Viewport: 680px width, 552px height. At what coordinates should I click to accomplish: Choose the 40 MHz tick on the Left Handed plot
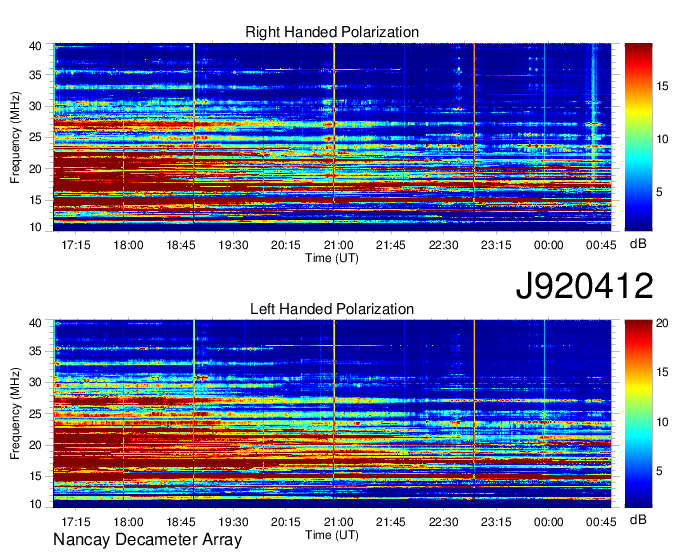35,323
